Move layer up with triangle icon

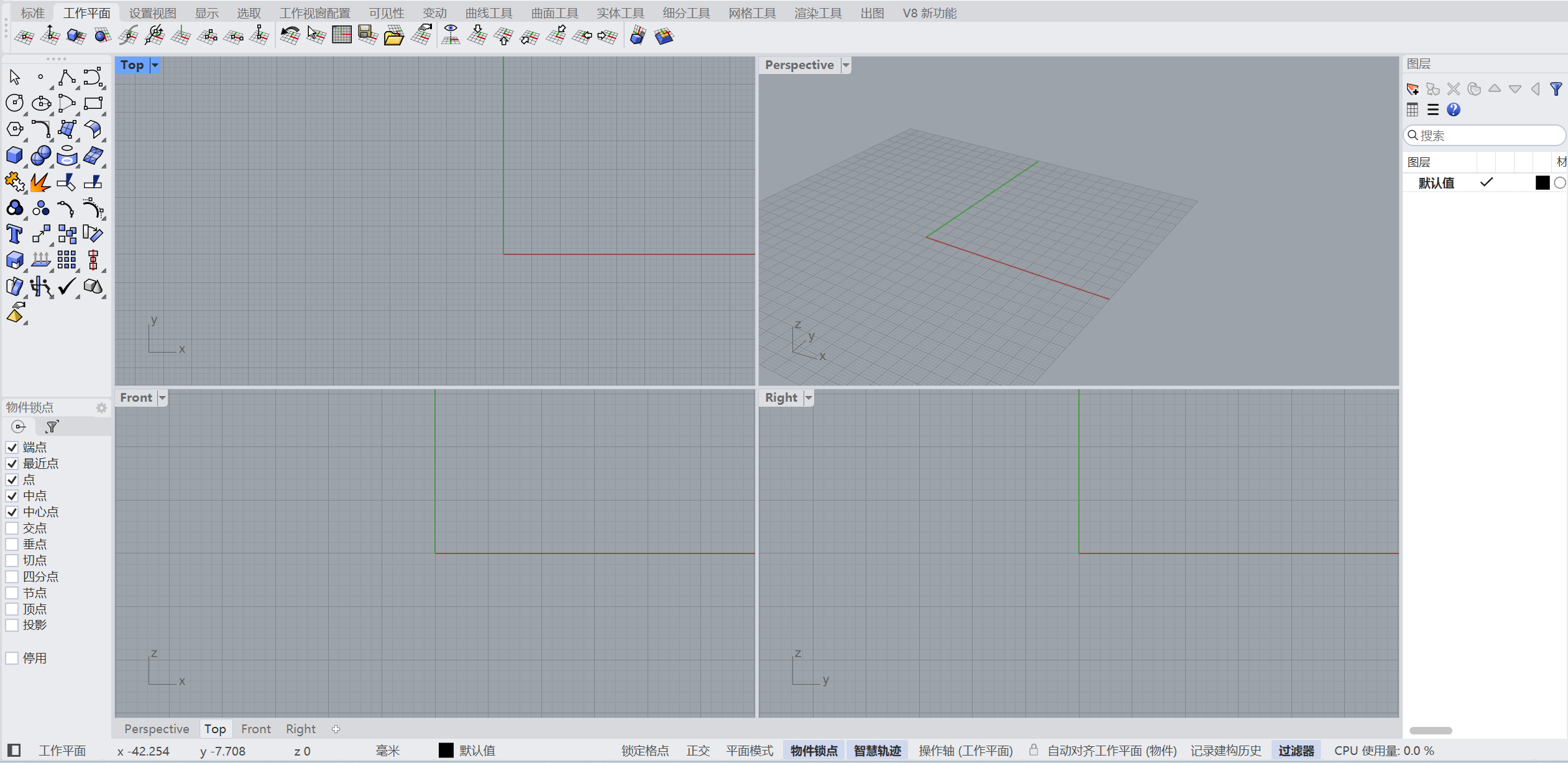(x=1495, y=89)
